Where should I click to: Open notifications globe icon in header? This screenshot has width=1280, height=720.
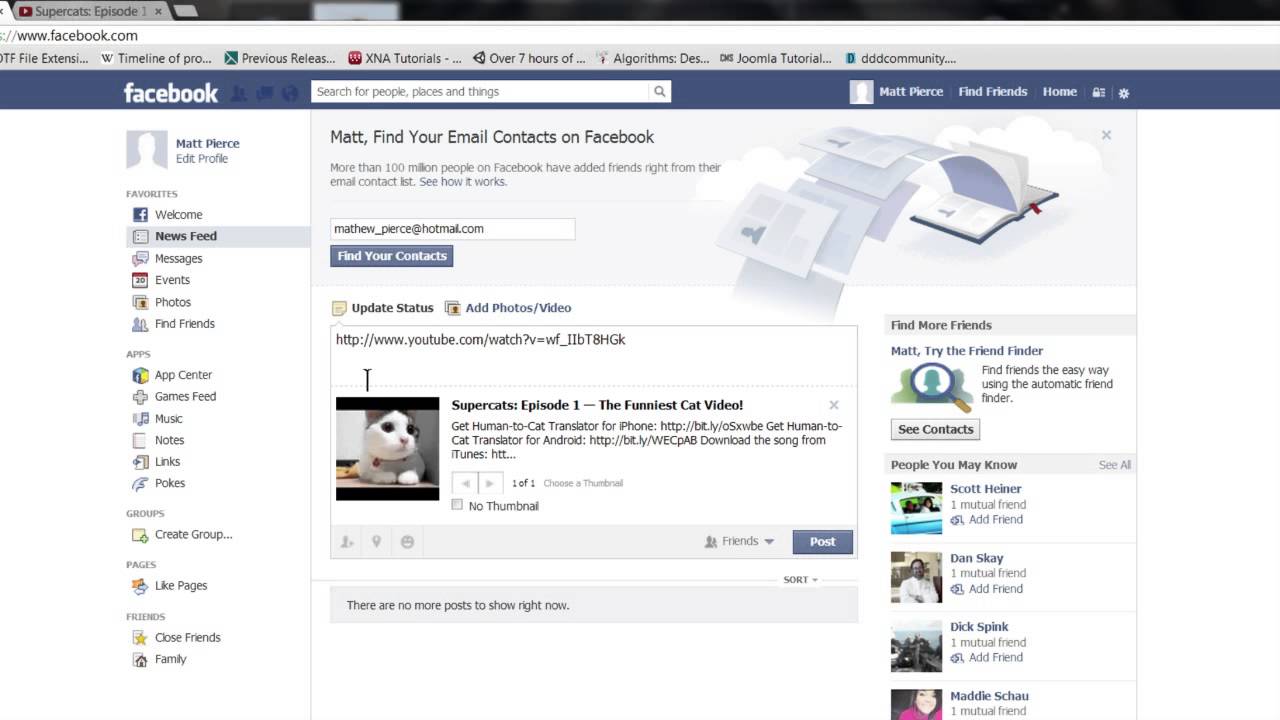pyautogui.click(x=290, y=93)
